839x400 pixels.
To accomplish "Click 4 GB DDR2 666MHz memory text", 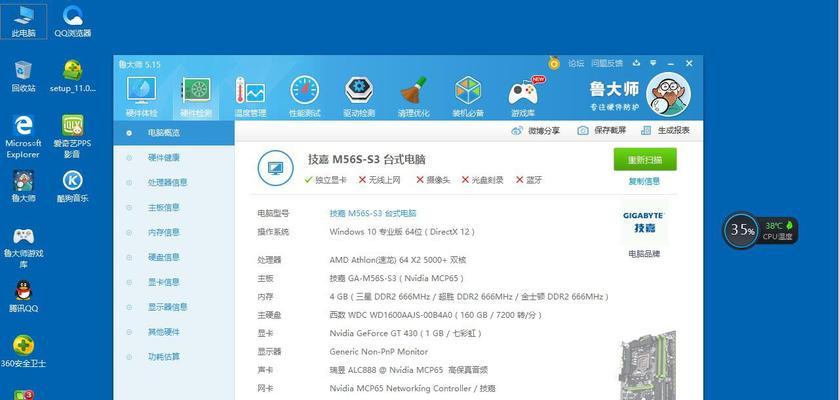I will (x=469, y=296).
